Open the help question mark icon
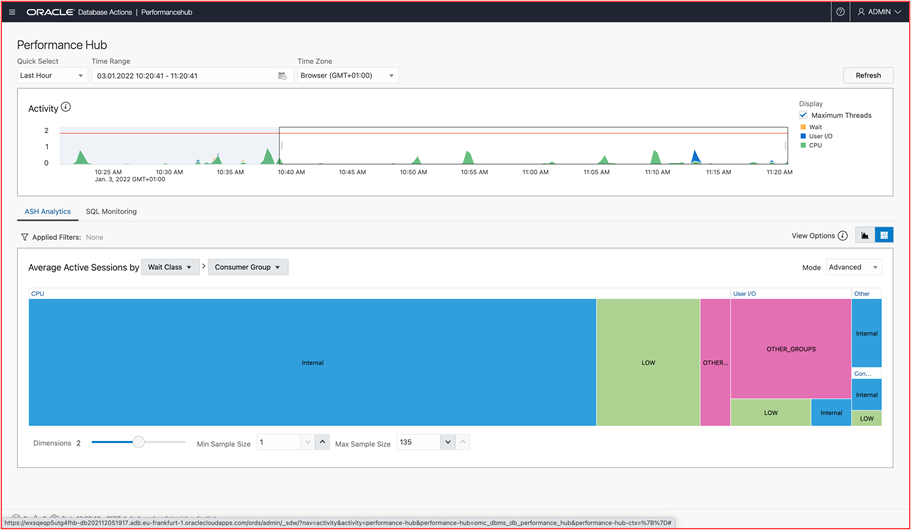Viewport: 911px width, 530px height. [840, 12]
